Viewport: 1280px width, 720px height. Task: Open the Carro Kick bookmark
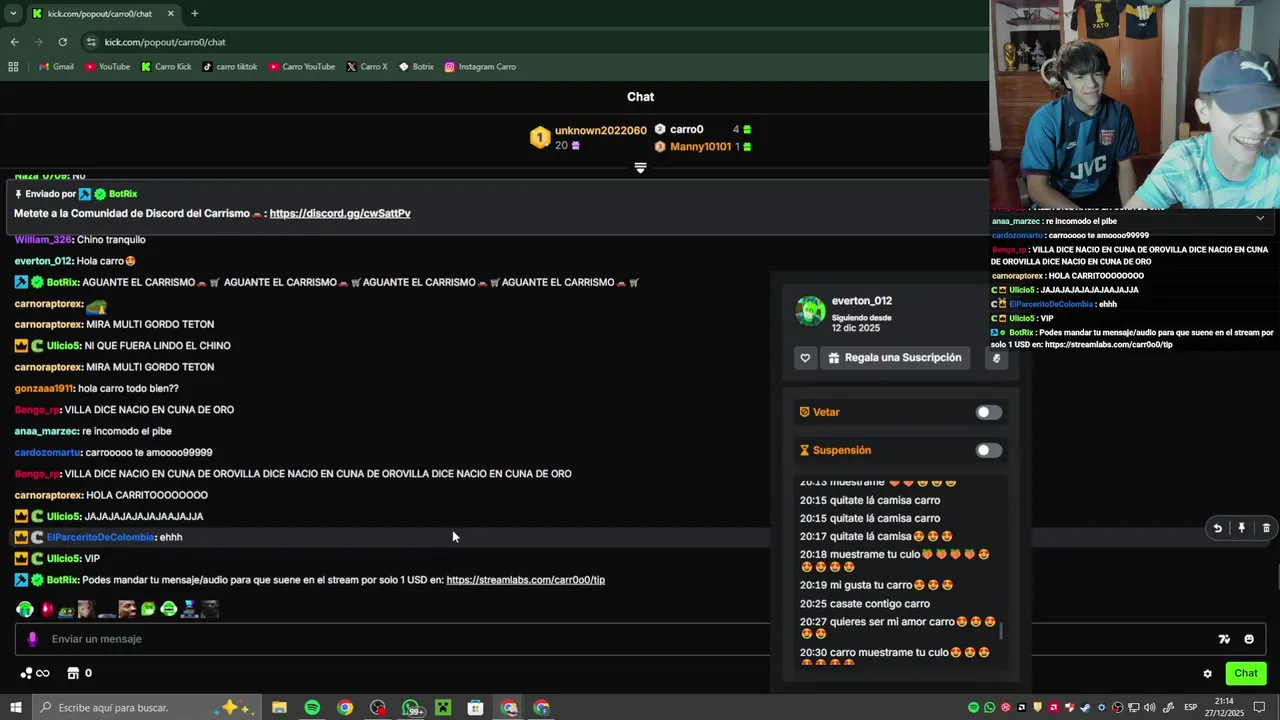166,67
